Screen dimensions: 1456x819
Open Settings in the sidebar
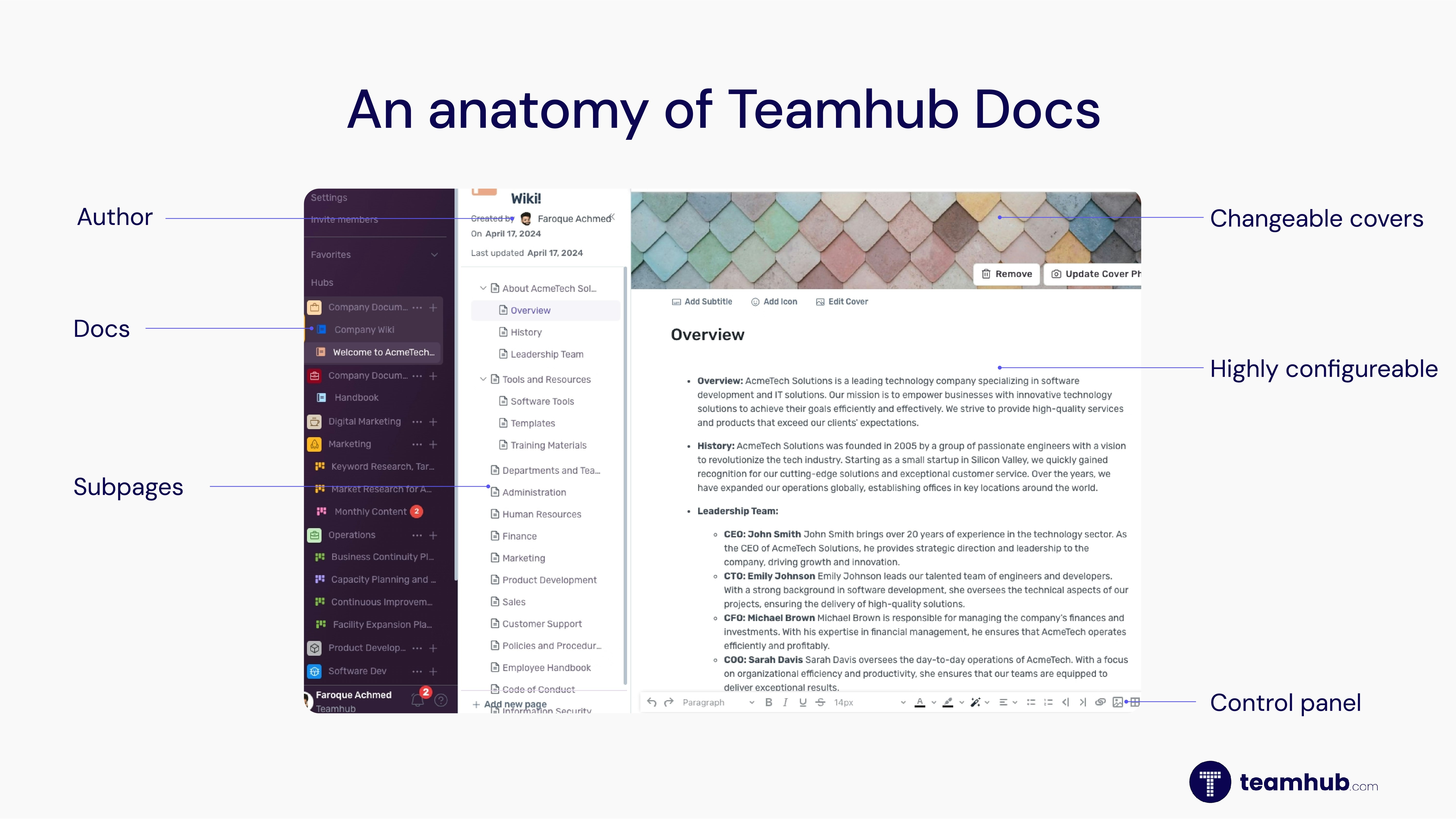click(x=329, y=198)
